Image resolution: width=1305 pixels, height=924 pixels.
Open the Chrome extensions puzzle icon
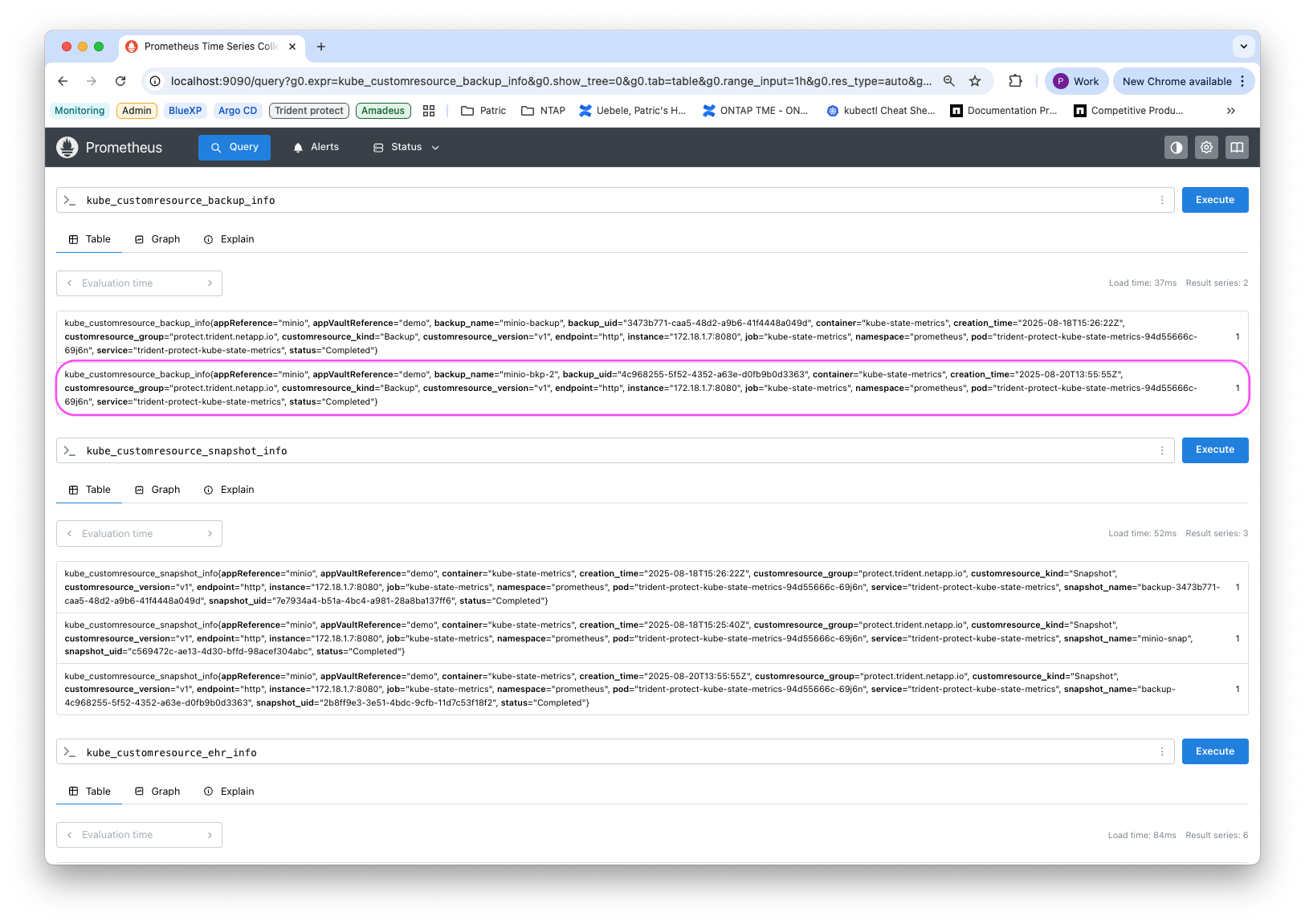(1015, 81)
